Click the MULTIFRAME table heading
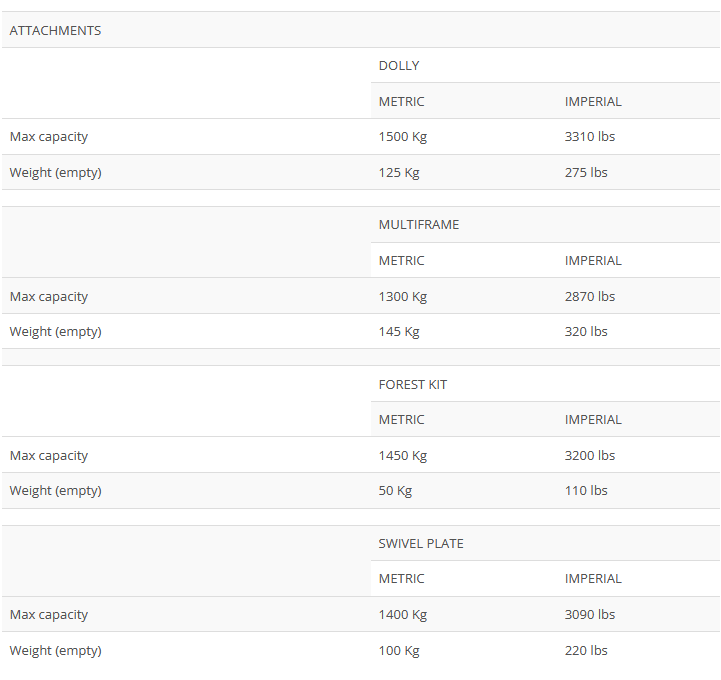 [x=419, y=224]
